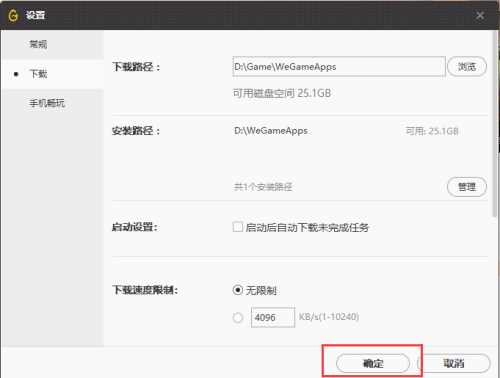This screenshot has width=500, height=378.
Task: Open the 常规 settings tab
Action: click(x=38, y=44)
